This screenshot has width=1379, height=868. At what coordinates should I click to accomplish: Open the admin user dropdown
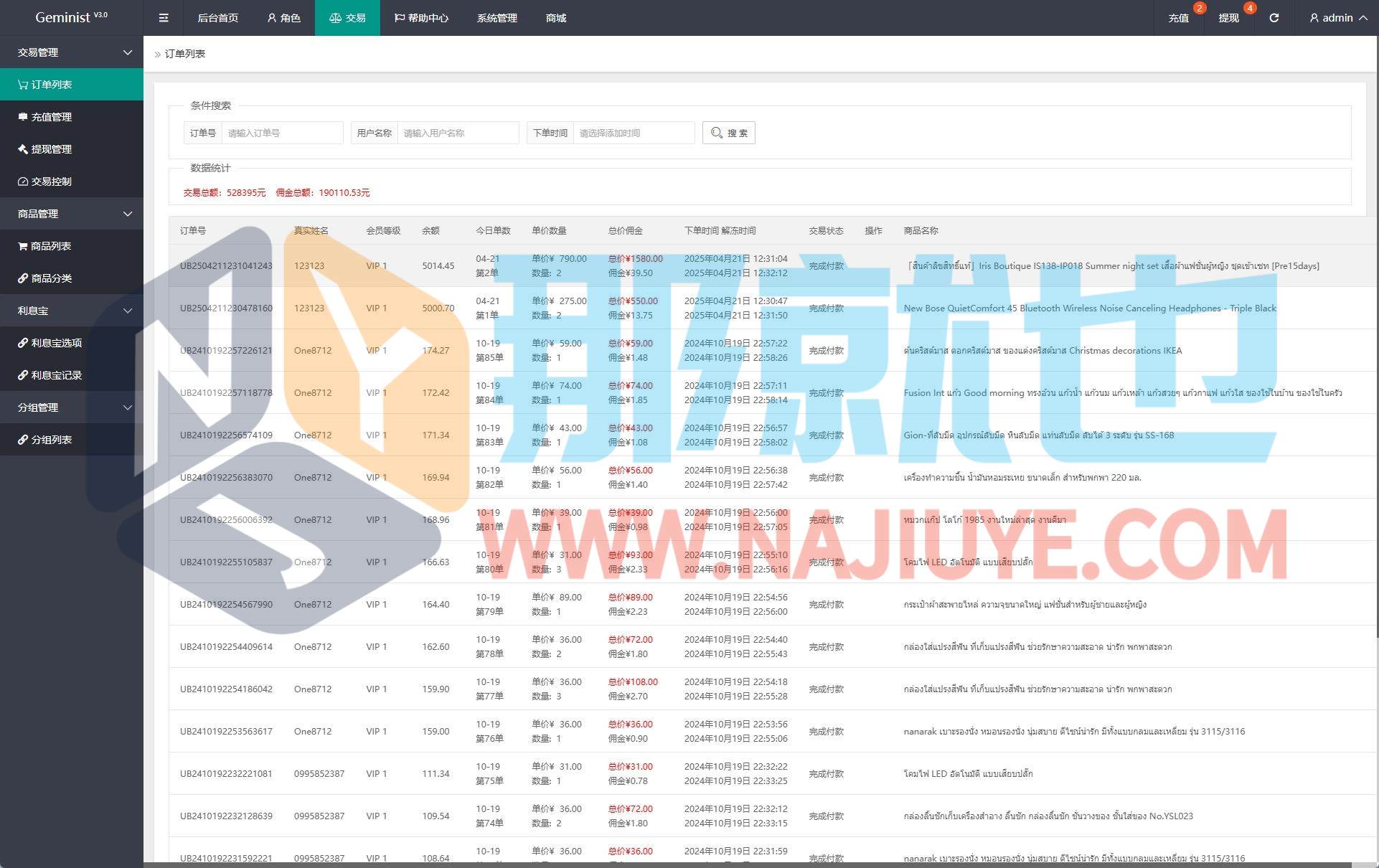click(1337, 18)
